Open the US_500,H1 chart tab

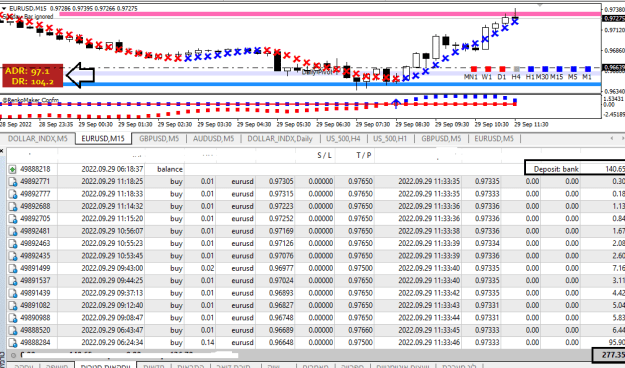[390, 139]
